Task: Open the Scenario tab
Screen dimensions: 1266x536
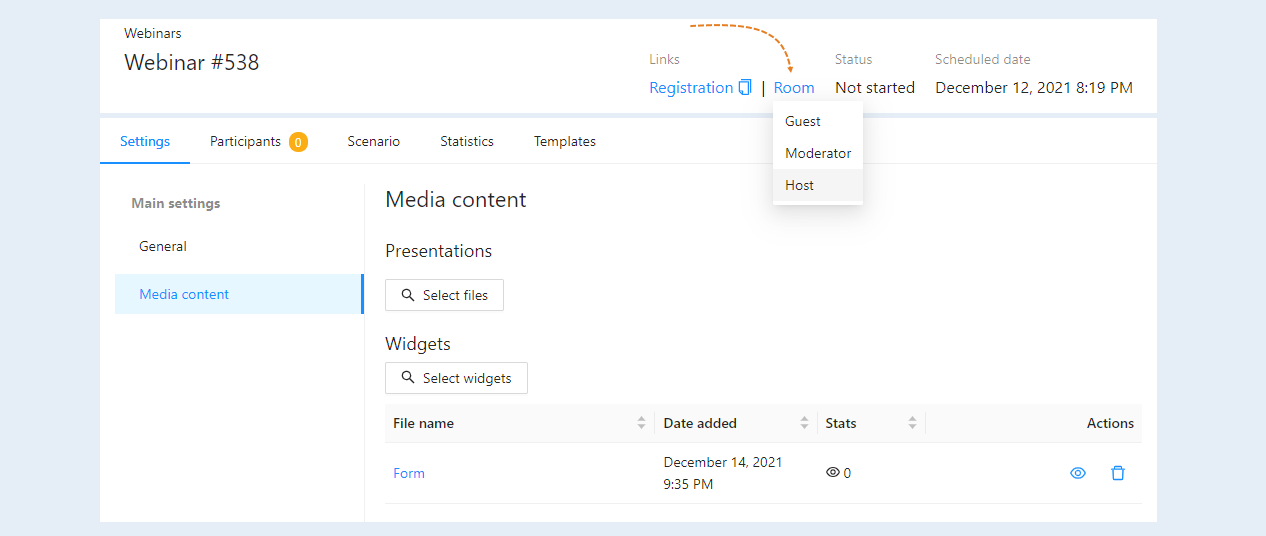Action: pyautogui.click(x=374, y=141)
